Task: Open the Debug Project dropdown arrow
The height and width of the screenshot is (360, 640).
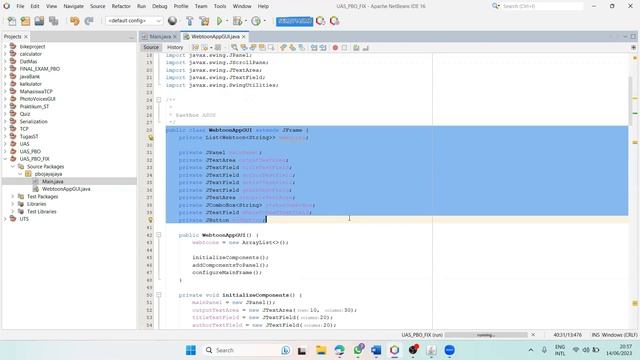Action: 246,21
